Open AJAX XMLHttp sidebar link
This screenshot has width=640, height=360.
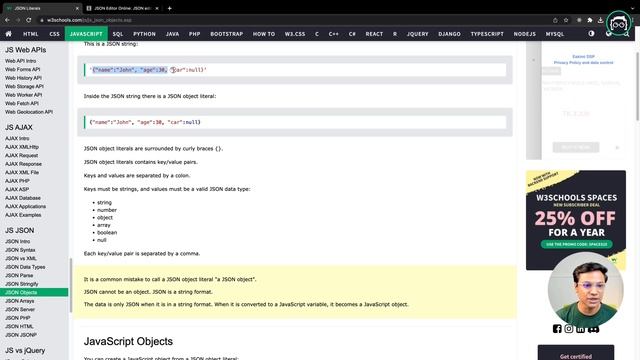tap(22, 147)
